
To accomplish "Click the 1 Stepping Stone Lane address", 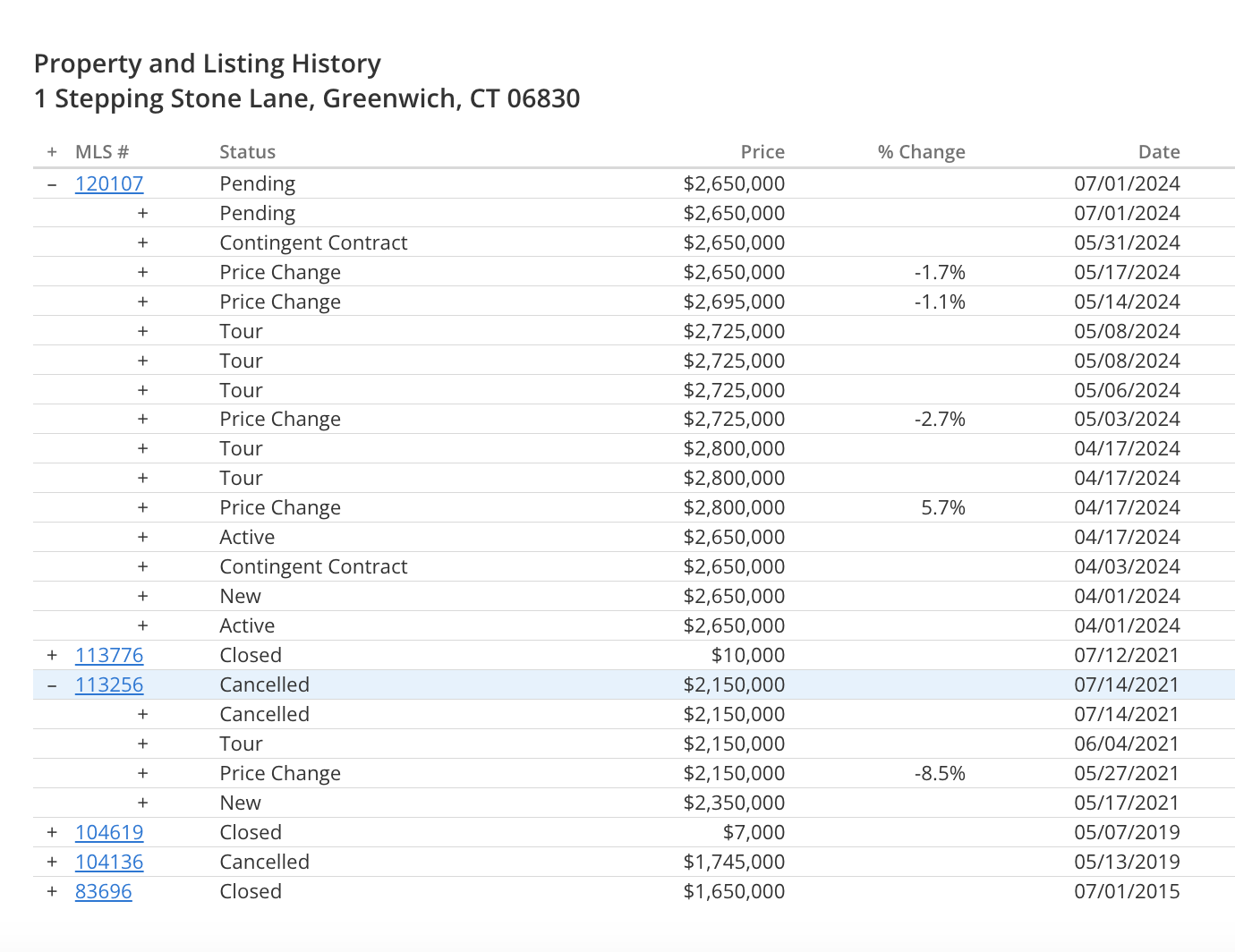I will coord(307,98).
